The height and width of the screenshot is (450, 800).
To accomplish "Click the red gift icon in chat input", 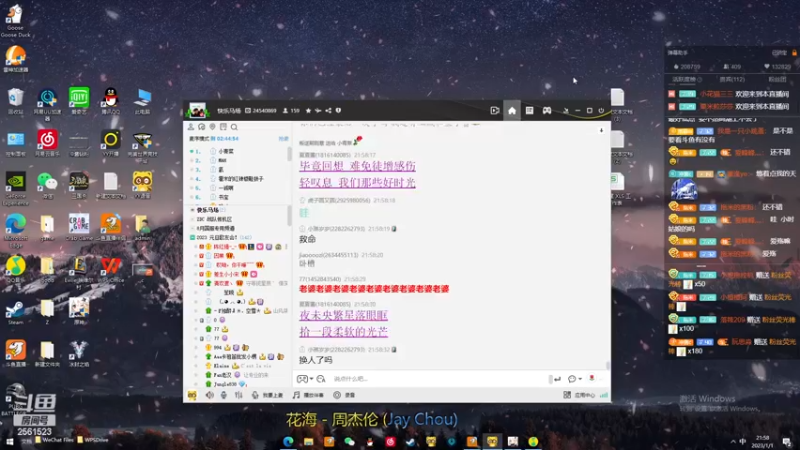I will point(592,379).
